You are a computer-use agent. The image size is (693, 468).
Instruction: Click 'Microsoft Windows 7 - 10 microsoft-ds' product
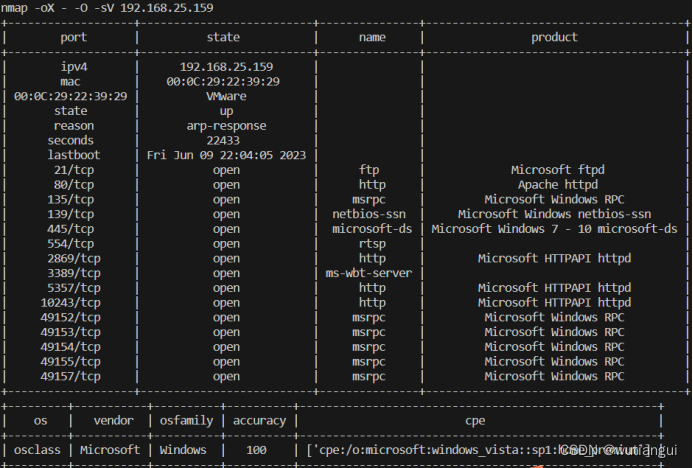tap(555, 229)
